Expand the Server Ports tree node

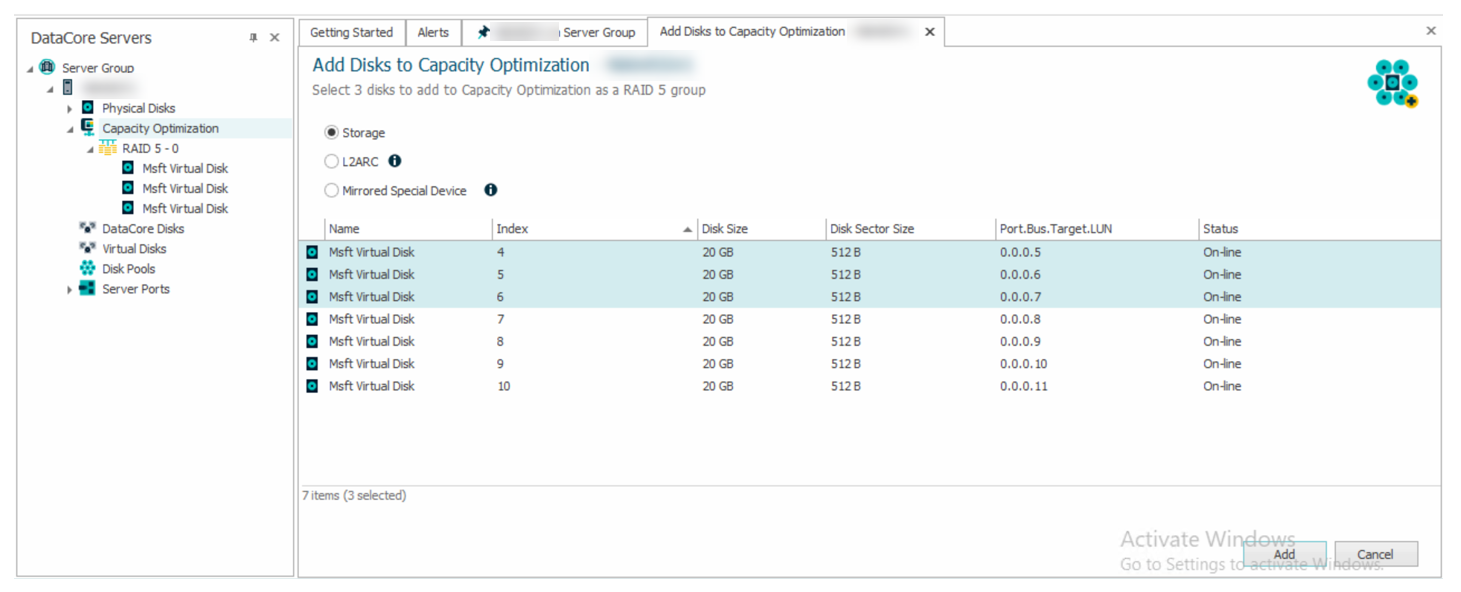click(70, 290)
